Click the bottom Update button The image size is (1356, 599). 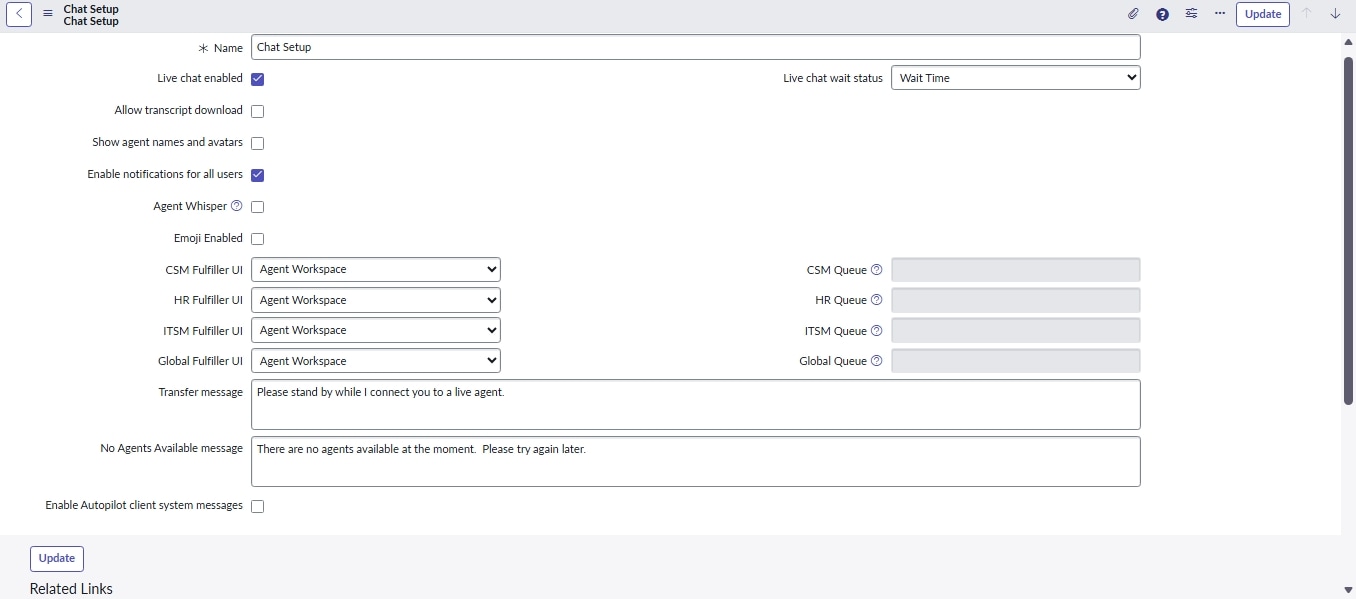point(57,558)
